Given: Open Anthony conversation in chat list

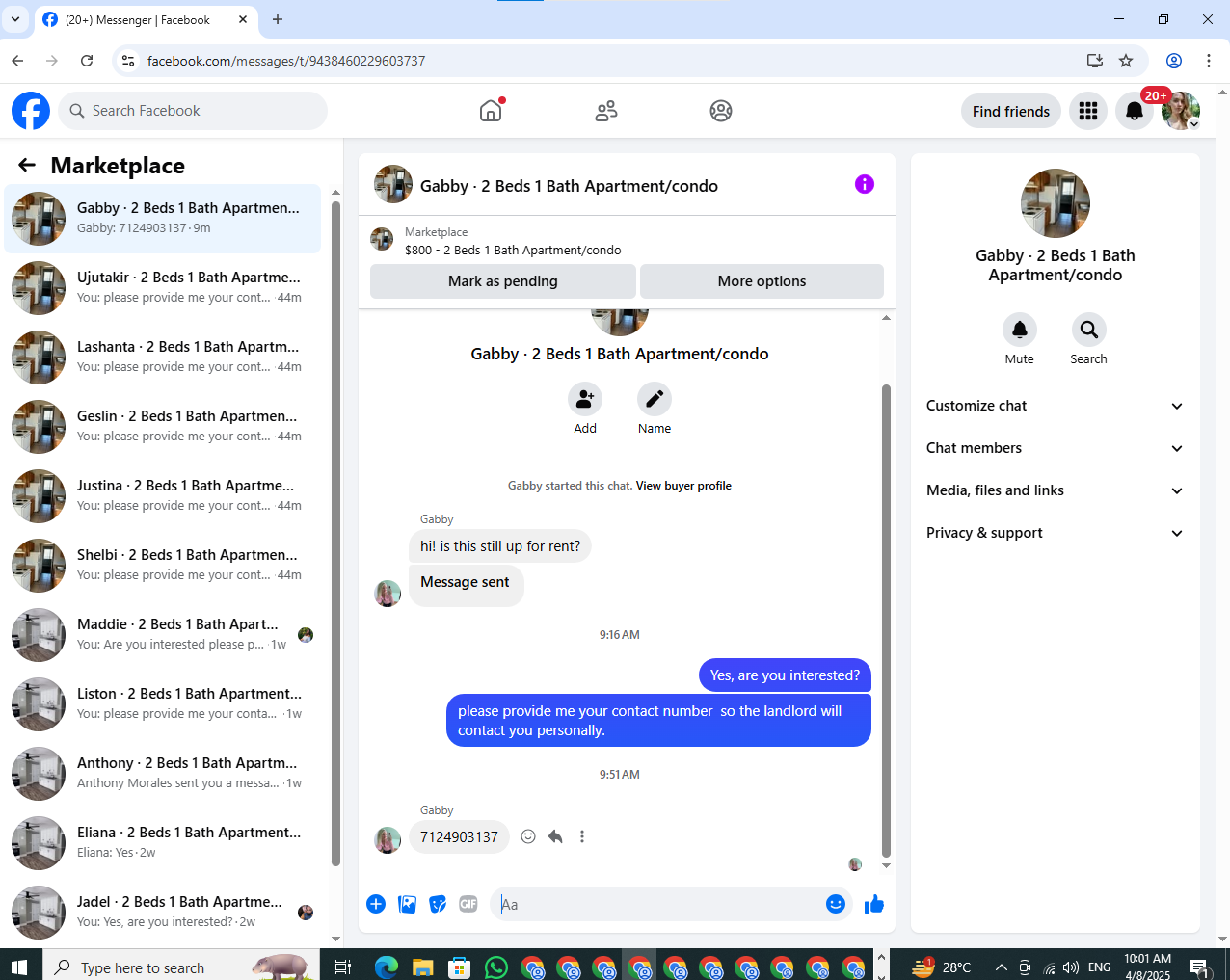Looking at the screenshot, I should click(x=163, y=774).
